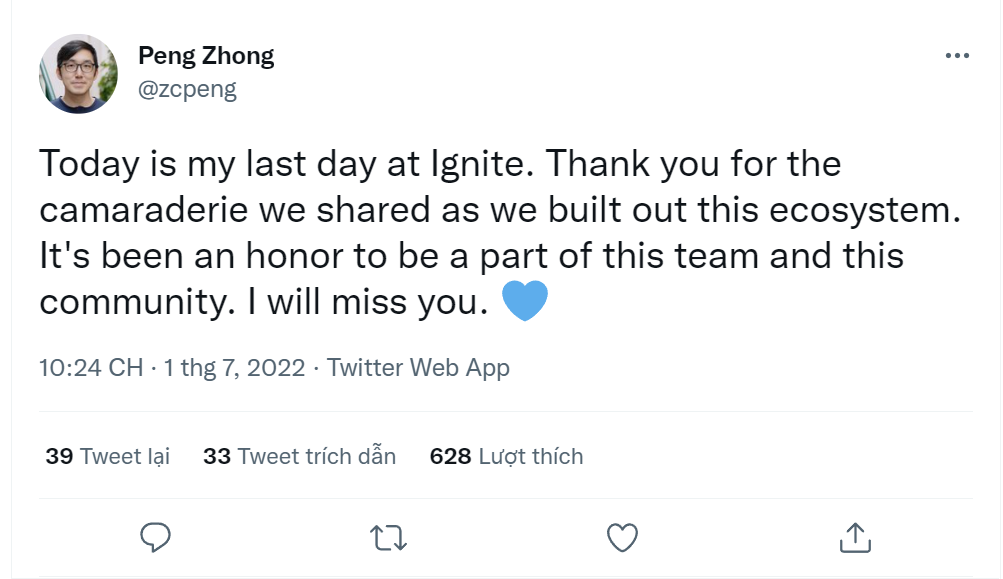This screenshot has width=1003, height=579.
Task: Open the Twitter Web App source link
Action: coord(418,367)
